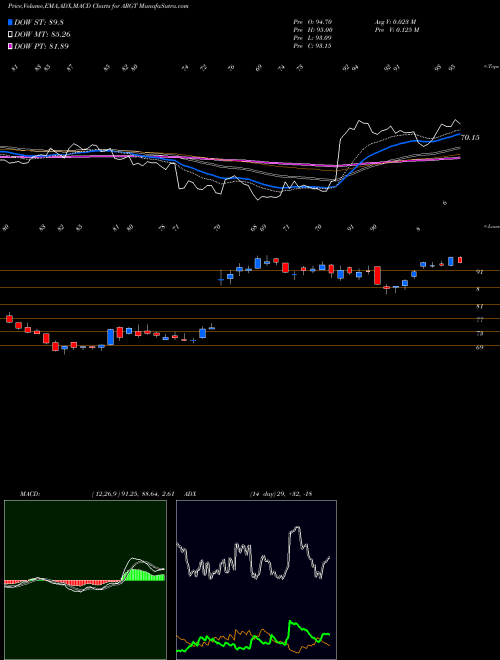Click the 77 price level label
Viewport: 500px width, 660px height.
pos(479,320)
